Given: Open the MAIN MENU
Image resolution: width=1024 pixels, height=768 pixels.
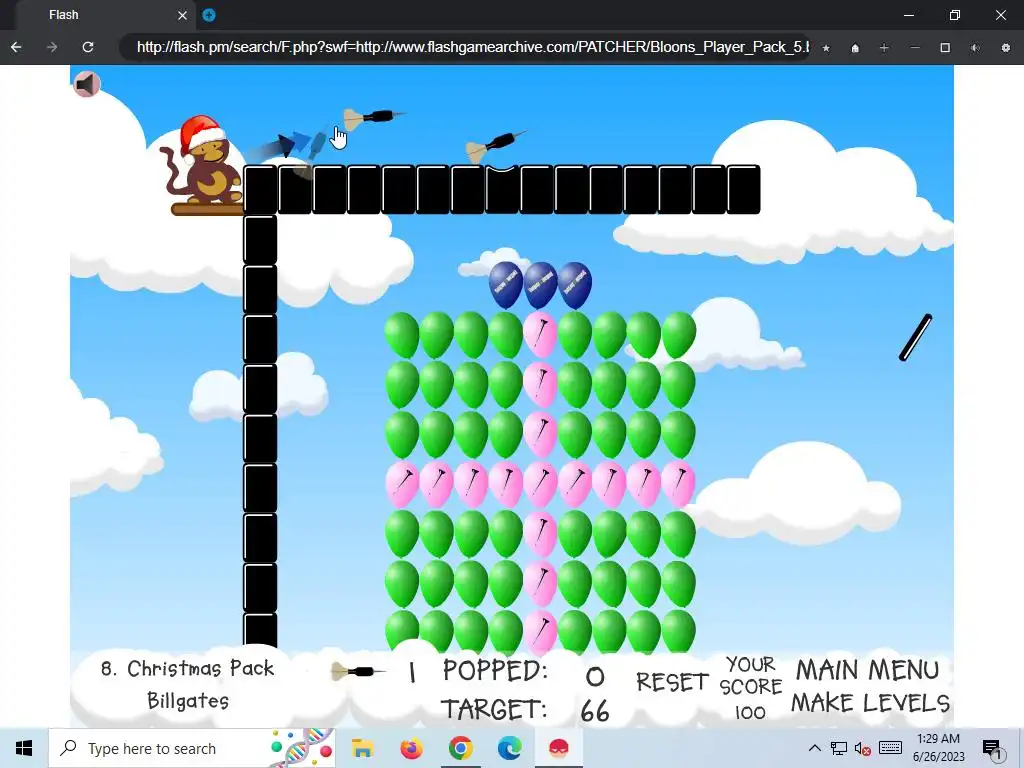Looking at the screenshot, I should pos(867,670).
